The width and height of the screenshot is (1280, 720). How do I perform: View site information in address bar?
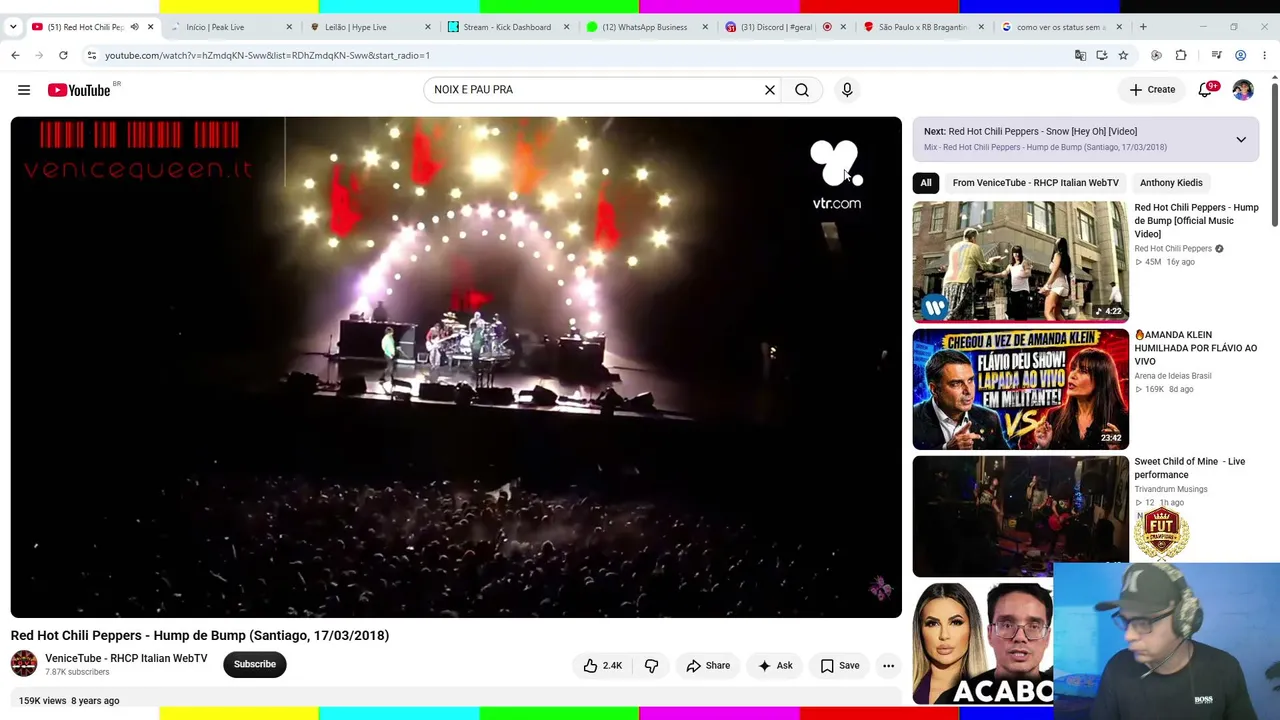pyautogui.click(x=91, y=55)
